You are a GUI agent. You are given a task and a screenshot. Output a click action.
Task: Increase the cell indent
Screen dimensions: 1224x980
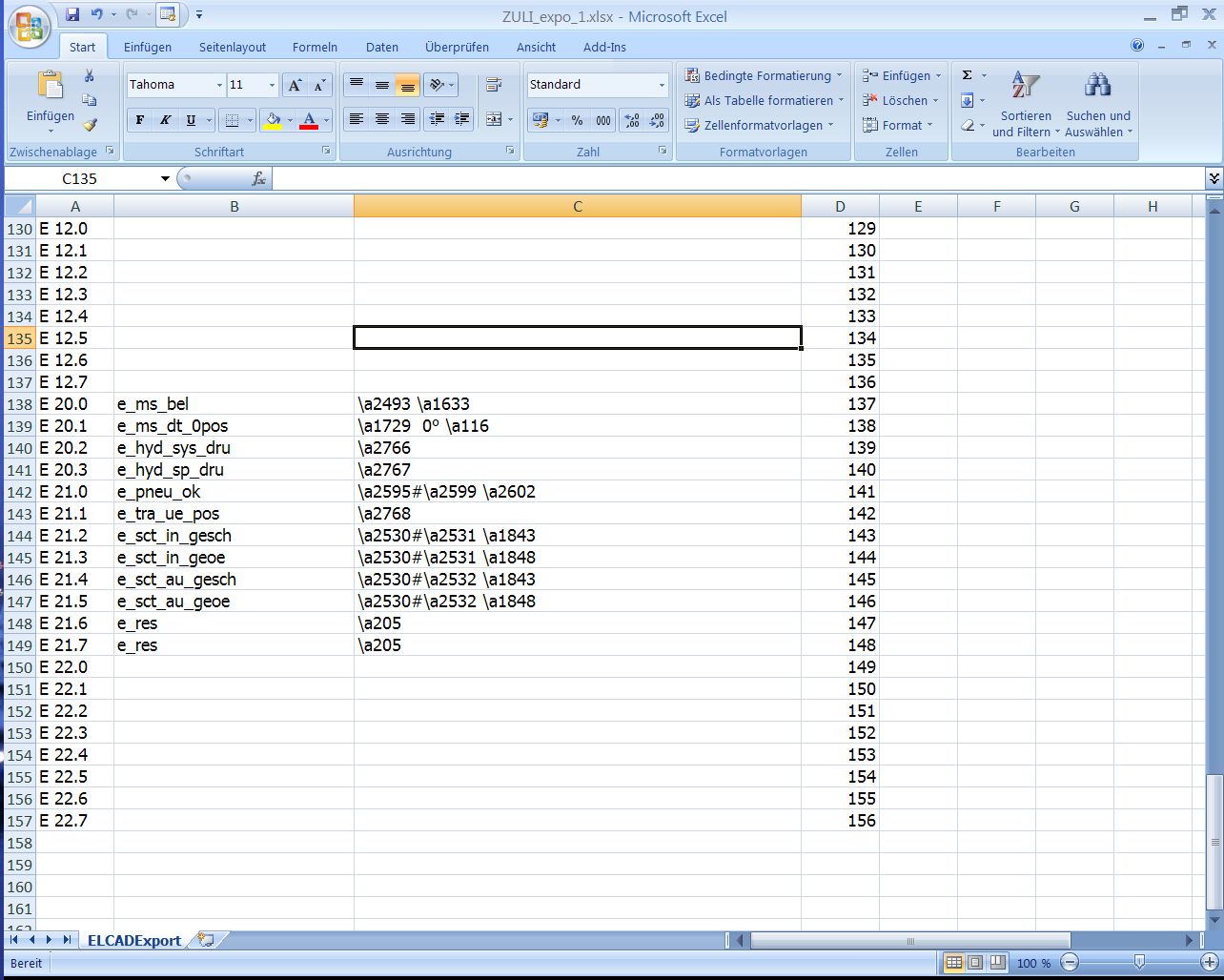click(x=462, y=119)
